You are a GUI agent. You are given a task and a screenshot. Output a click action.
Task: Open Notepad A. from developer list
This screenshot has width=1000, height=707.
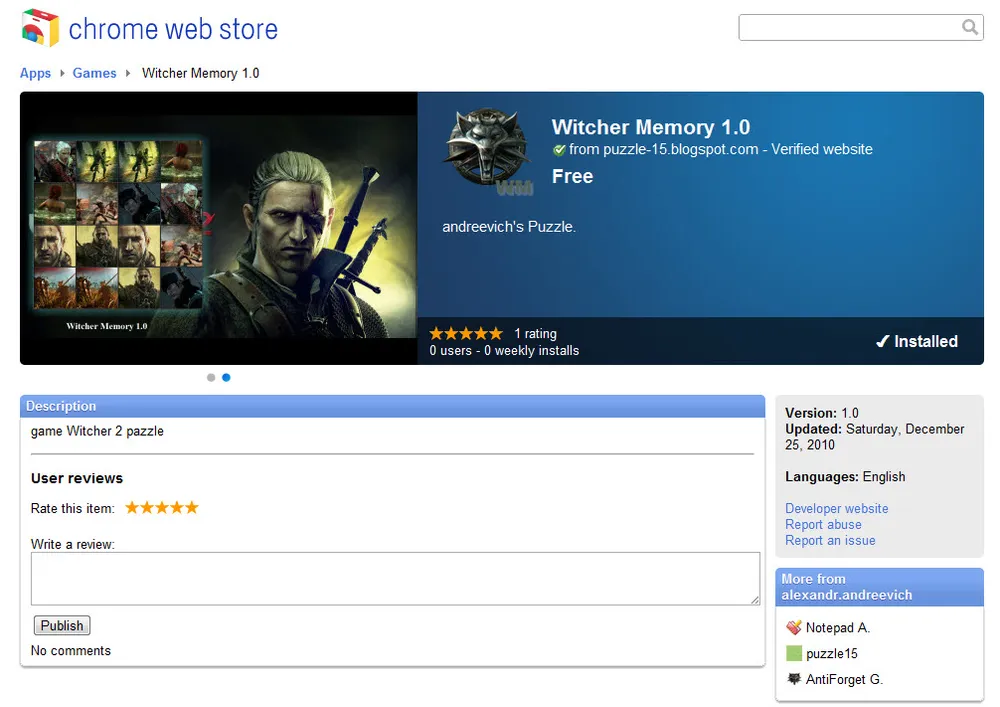(837, 627)
